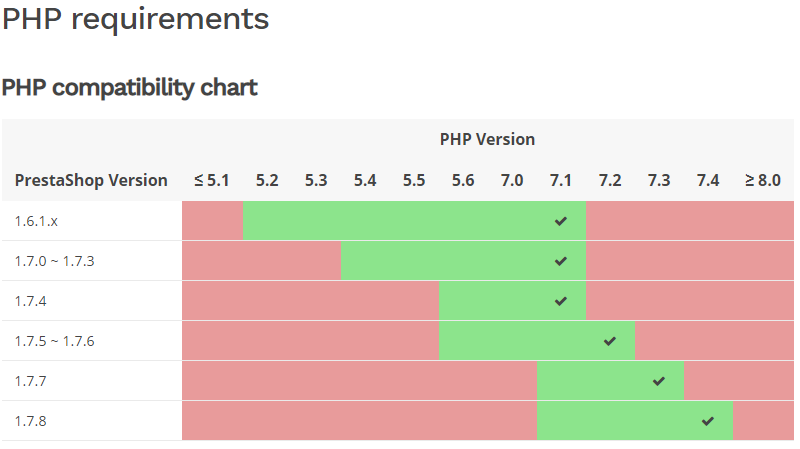Click the '≤ 5.1' column header
Screen dimensions: 800x449
212,180
